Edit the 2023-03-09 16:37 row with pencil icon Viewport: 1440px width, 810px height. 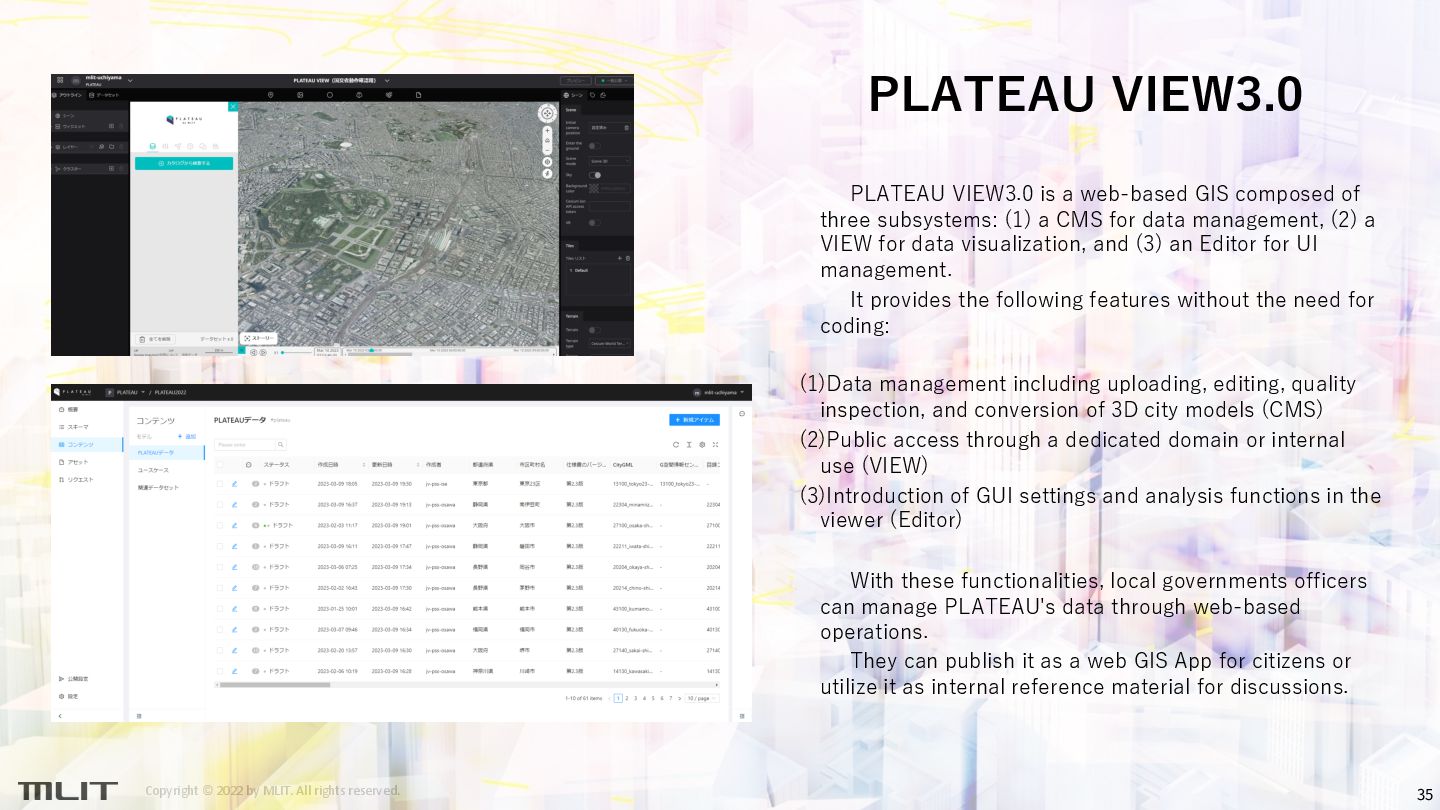234,504
